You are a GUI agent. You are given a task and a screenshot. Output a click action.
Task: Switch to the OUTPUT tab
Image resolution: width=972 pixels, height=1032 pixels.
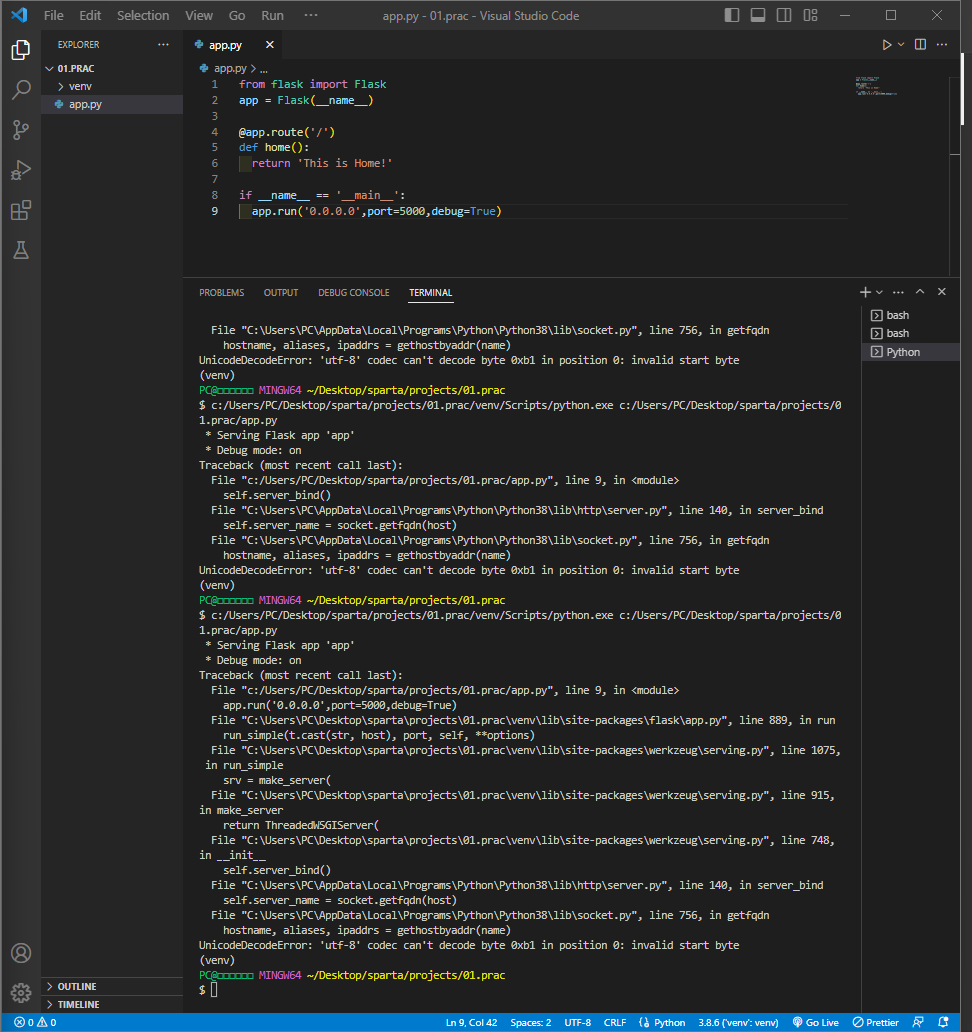pyautogui.click(x=281, y=293)
